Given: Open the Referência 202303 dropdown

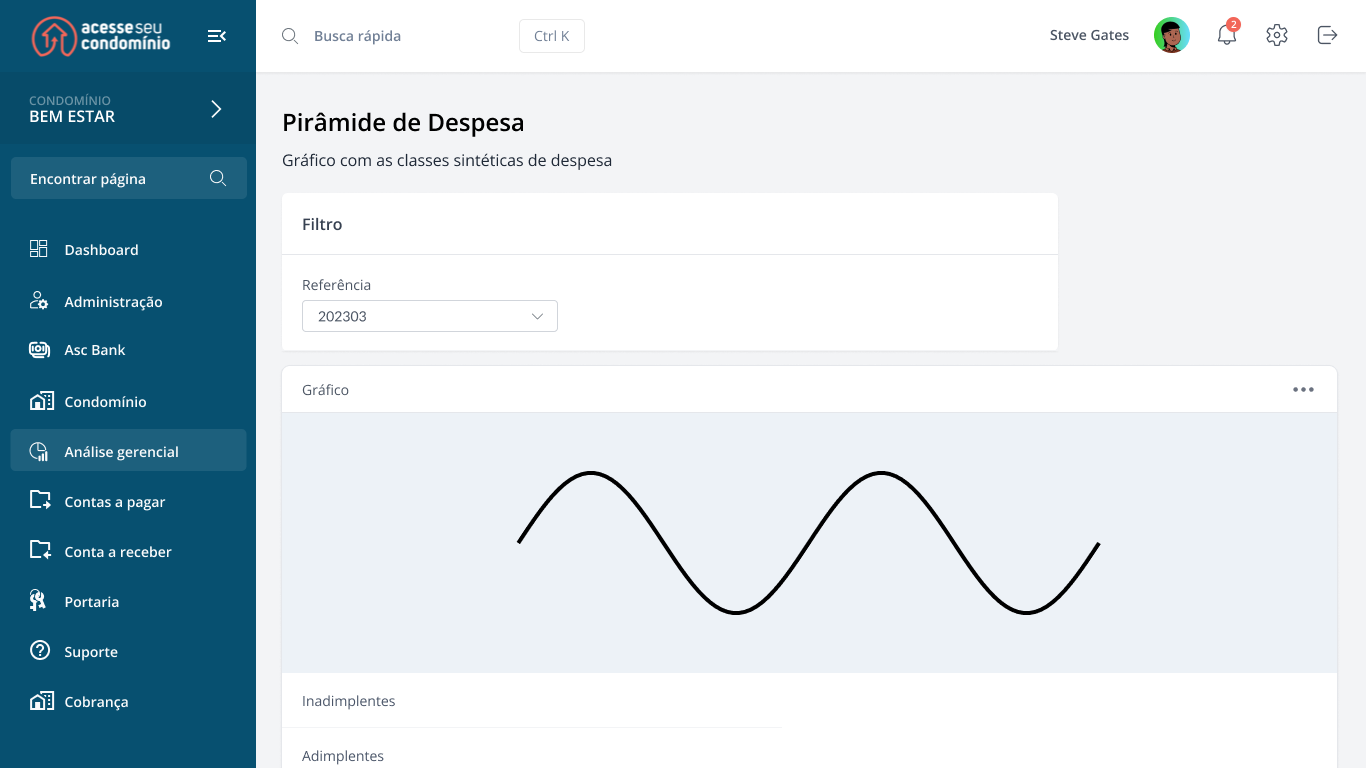Looking at the screenshot, I should pos(429,316).
